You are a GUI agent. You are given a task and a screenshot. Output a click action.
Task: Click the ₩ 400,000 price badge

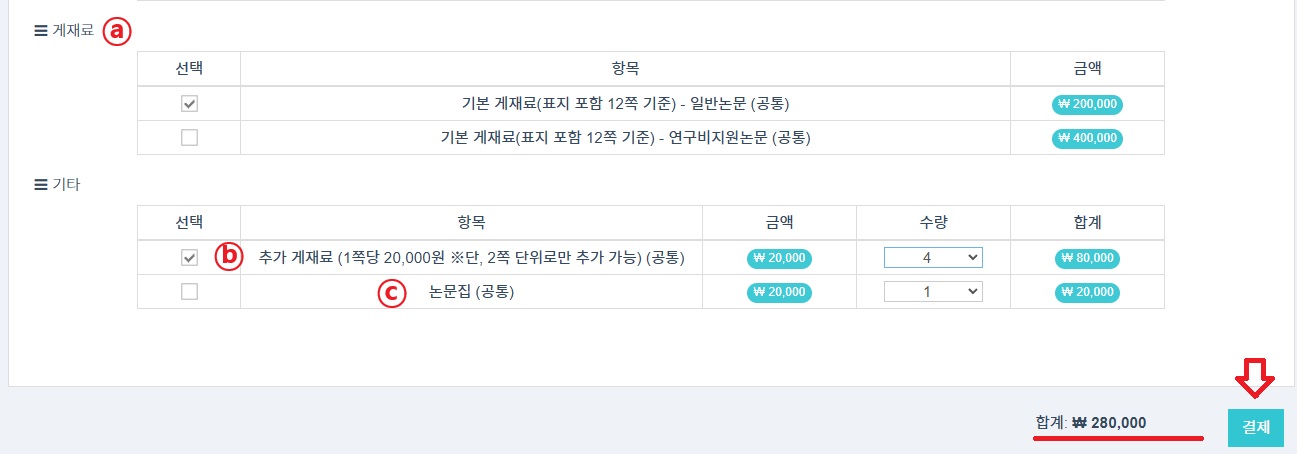[x=1087, y=138]
